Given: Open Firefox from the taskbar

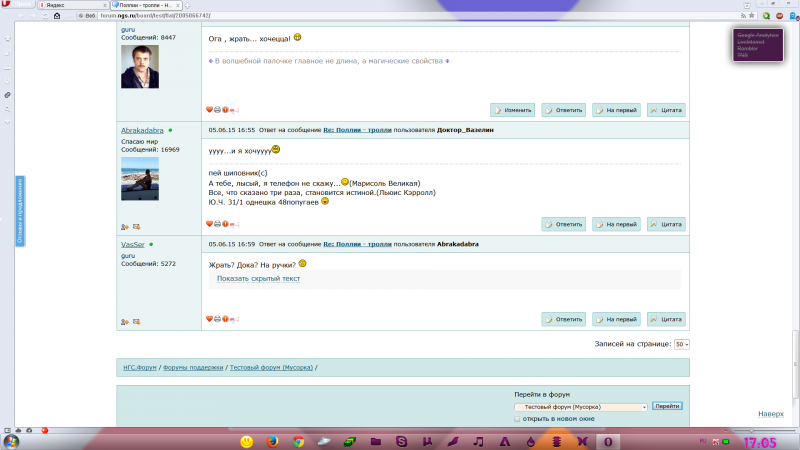Looking at the screenshot, I should click(272, 441).
